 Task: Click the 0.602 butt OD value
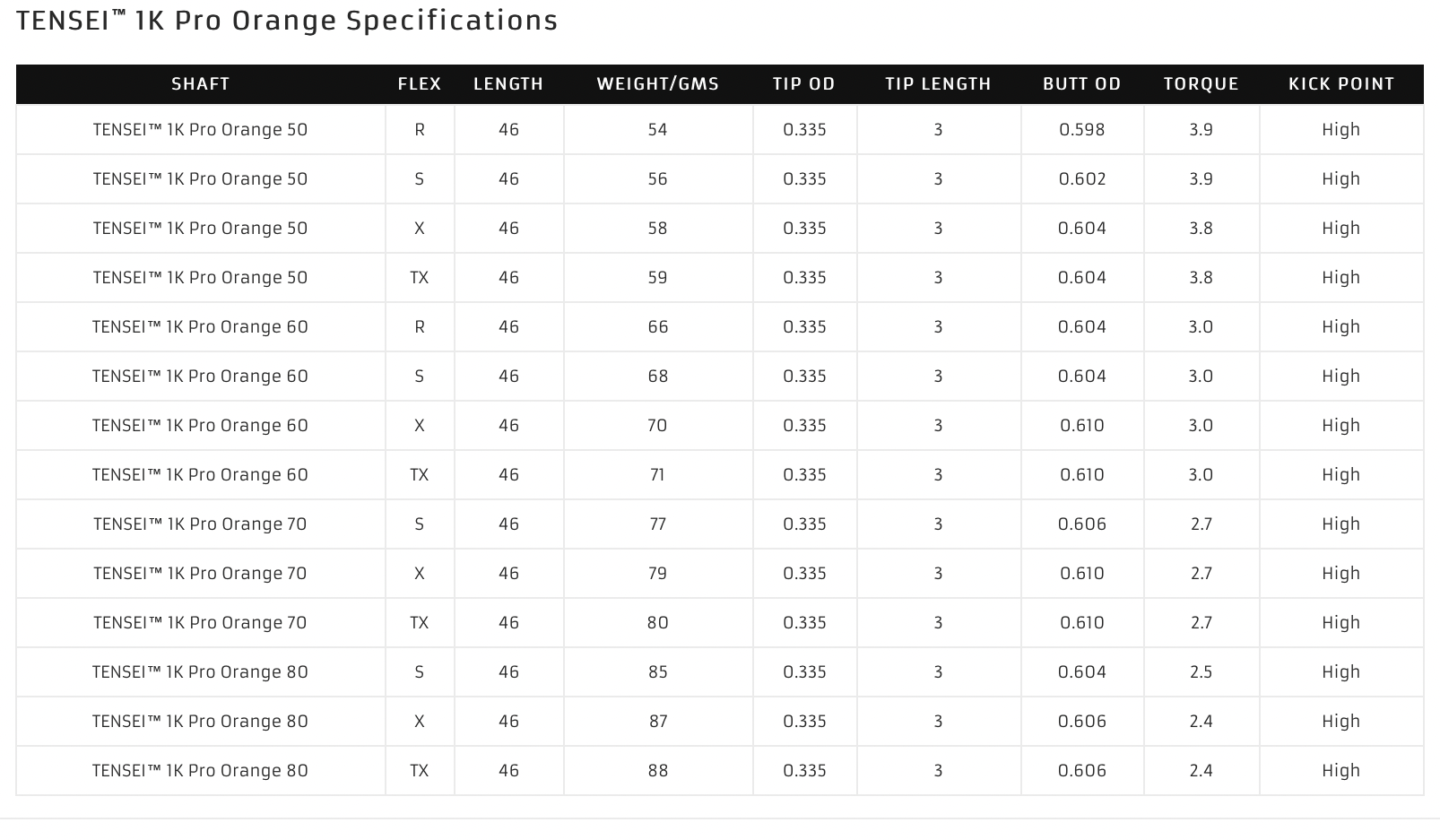(1082, 179)
